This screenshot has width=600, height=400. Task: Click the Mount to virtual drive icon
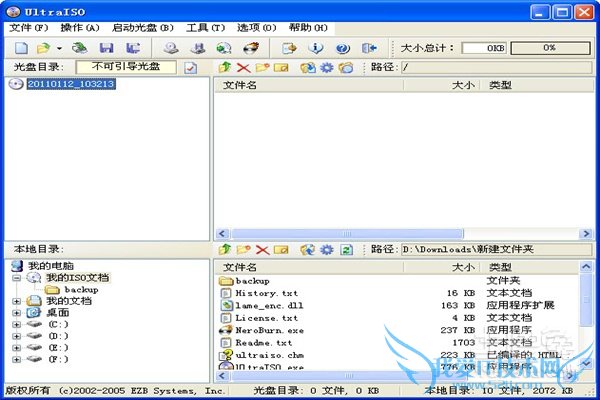(224, 48)
